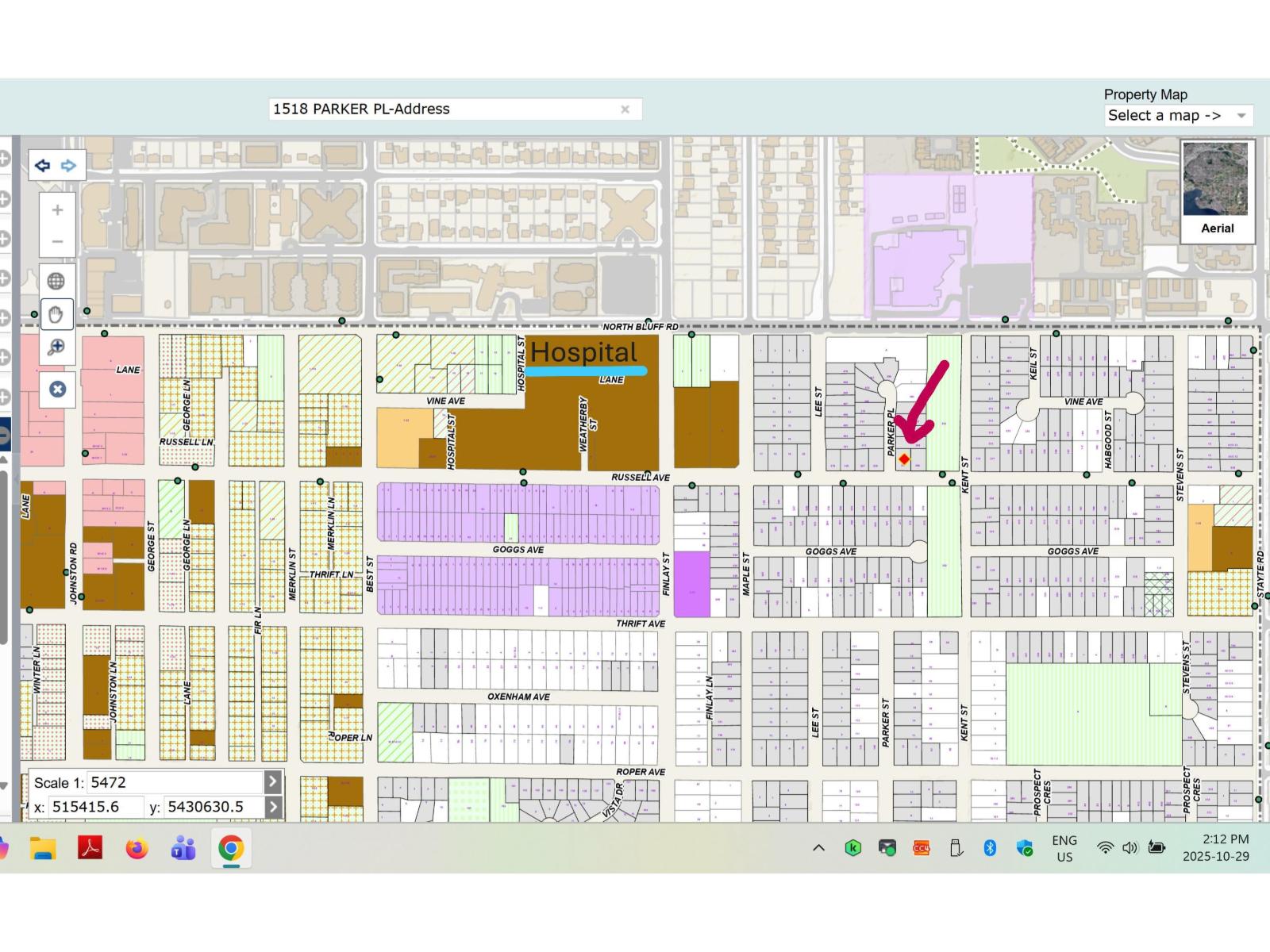The height and width of the screenshot is (952, 1270).
Task: Click the globe full extent icon
Action: 56,281
